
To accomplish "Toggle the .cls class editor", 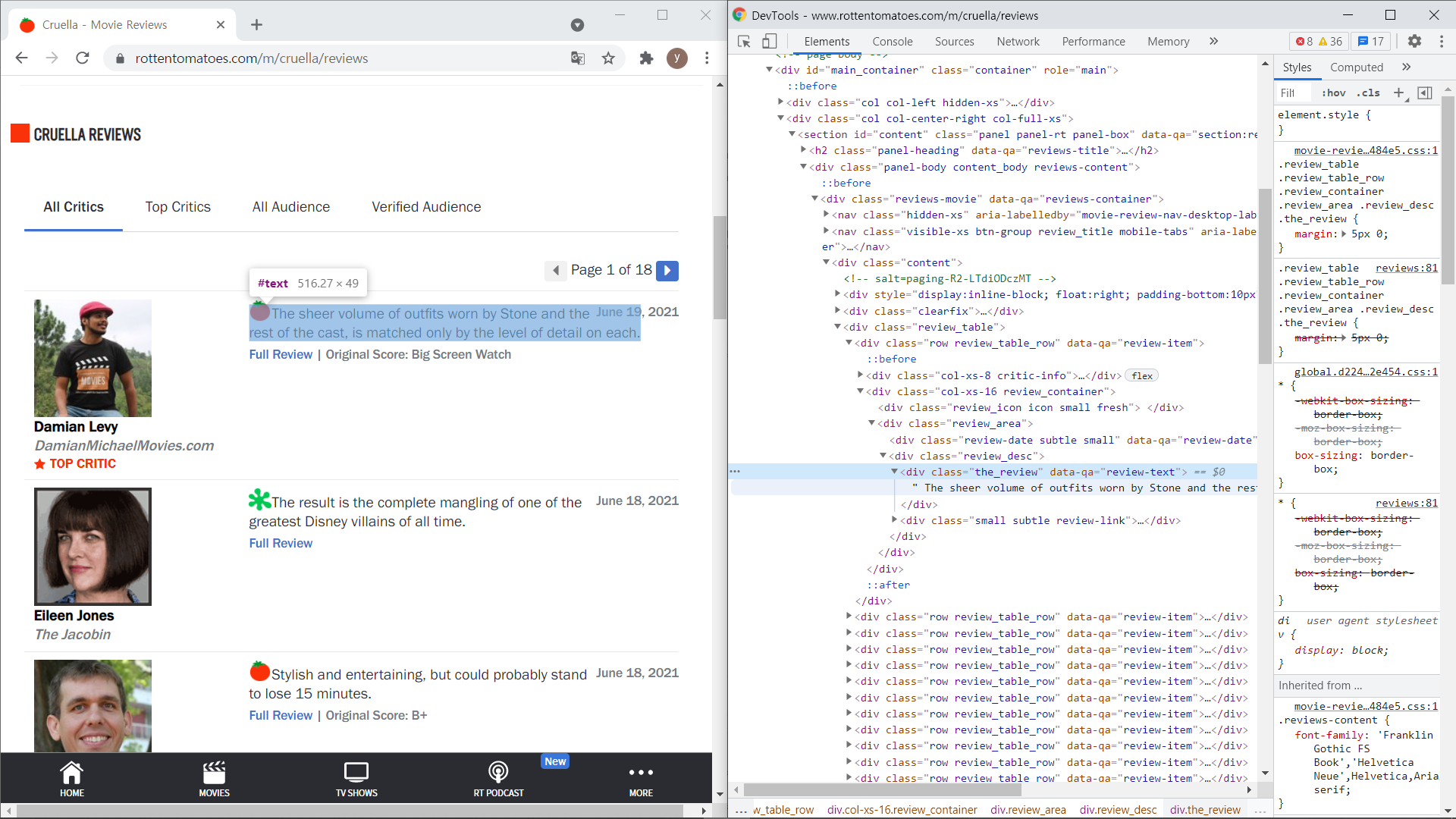I will 1369,93.
